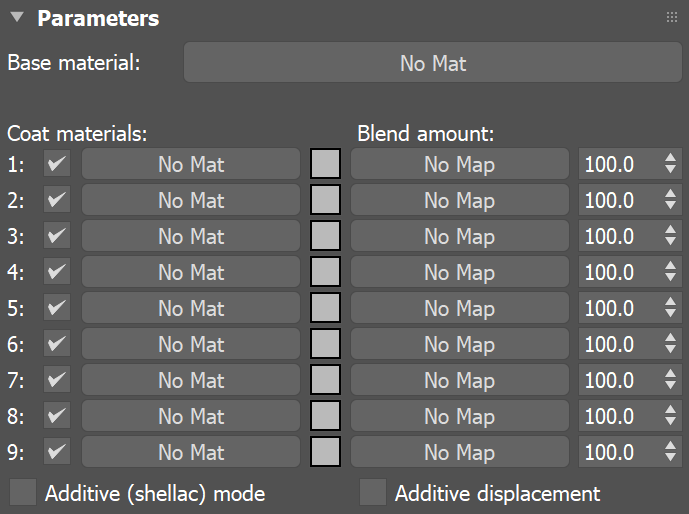Collapse the Parameters rollout triangle
Viewport: 689px width, 514px height.
coord(17,17)
